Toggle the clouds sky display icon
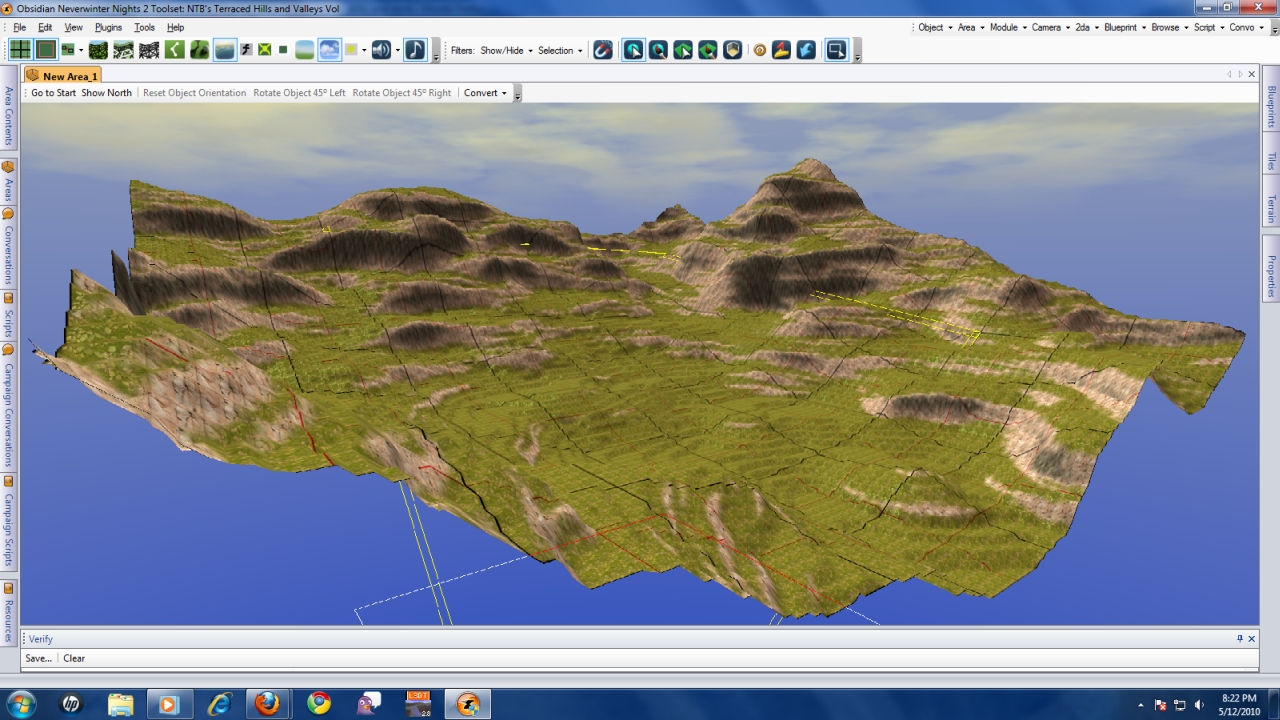Viewport: 1280px width, 720px height. point(329,50)
